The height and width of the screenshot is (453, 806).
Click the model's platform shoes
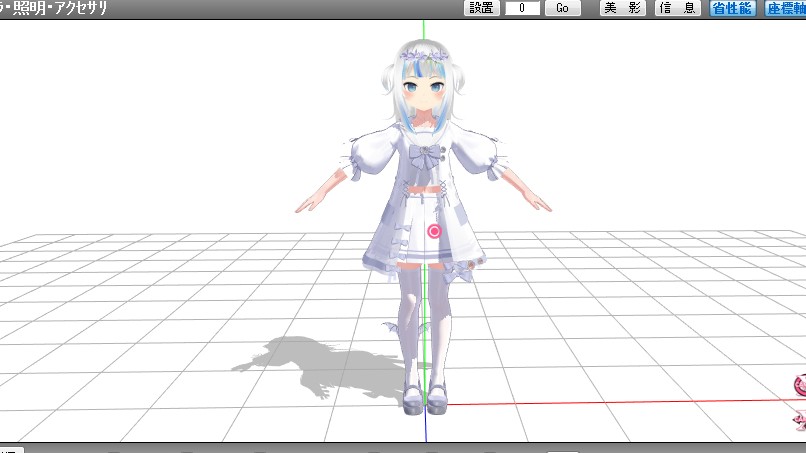click(426, 400)
